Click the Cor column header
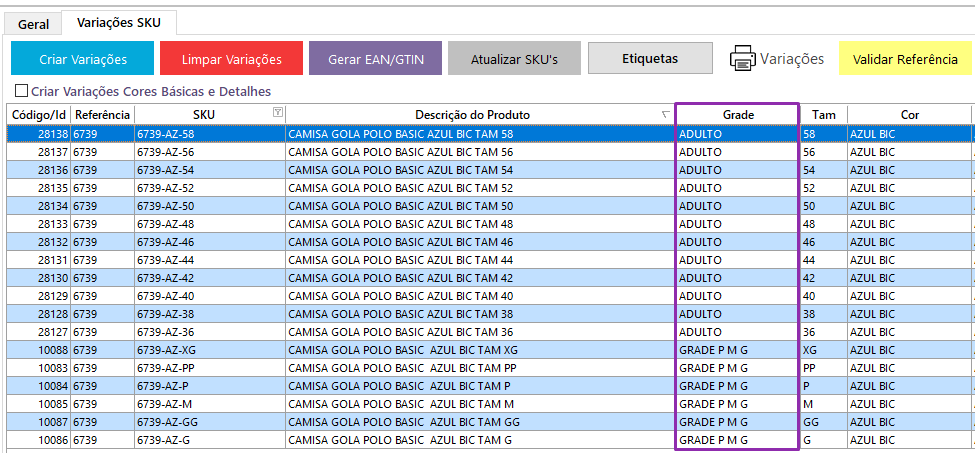Viewport: 975px width, 453px height. 909,114
